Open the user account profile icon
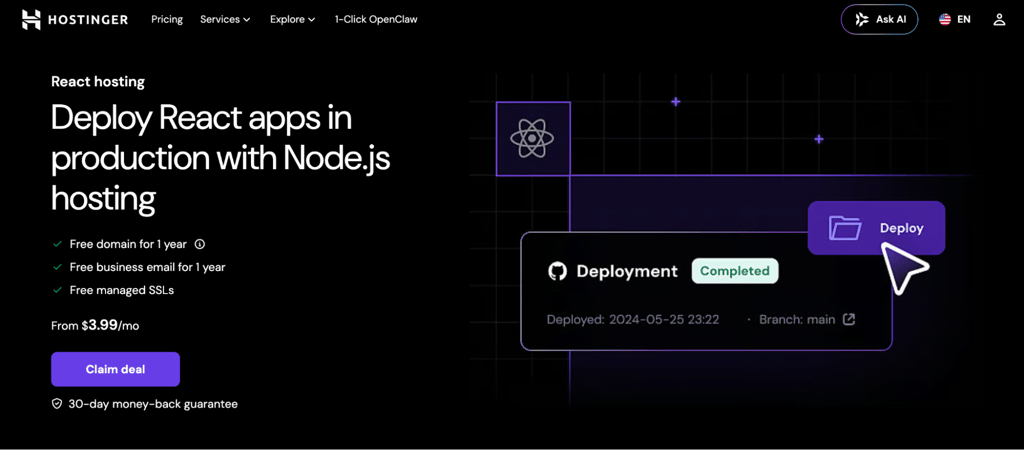The width and height of the screenshot is (1024, 450). coord(999,20)
